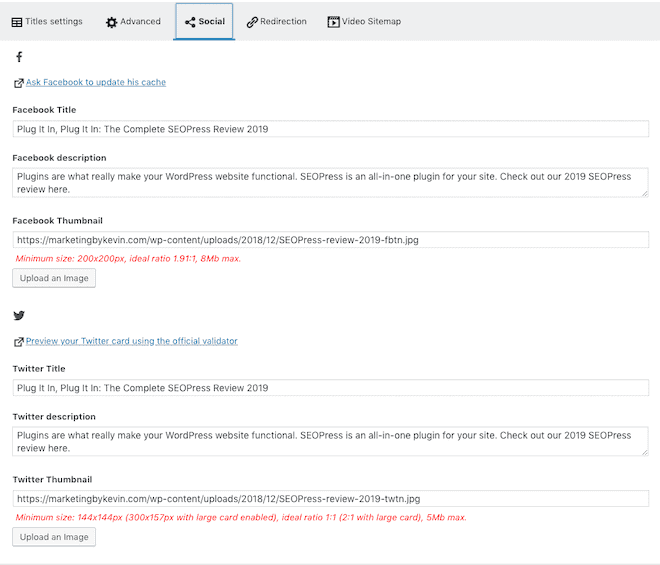Click external-link icon beside Twitter validator link
This screenshot has height=565, width=660.
pyautogui.click(x=19, y=342)
